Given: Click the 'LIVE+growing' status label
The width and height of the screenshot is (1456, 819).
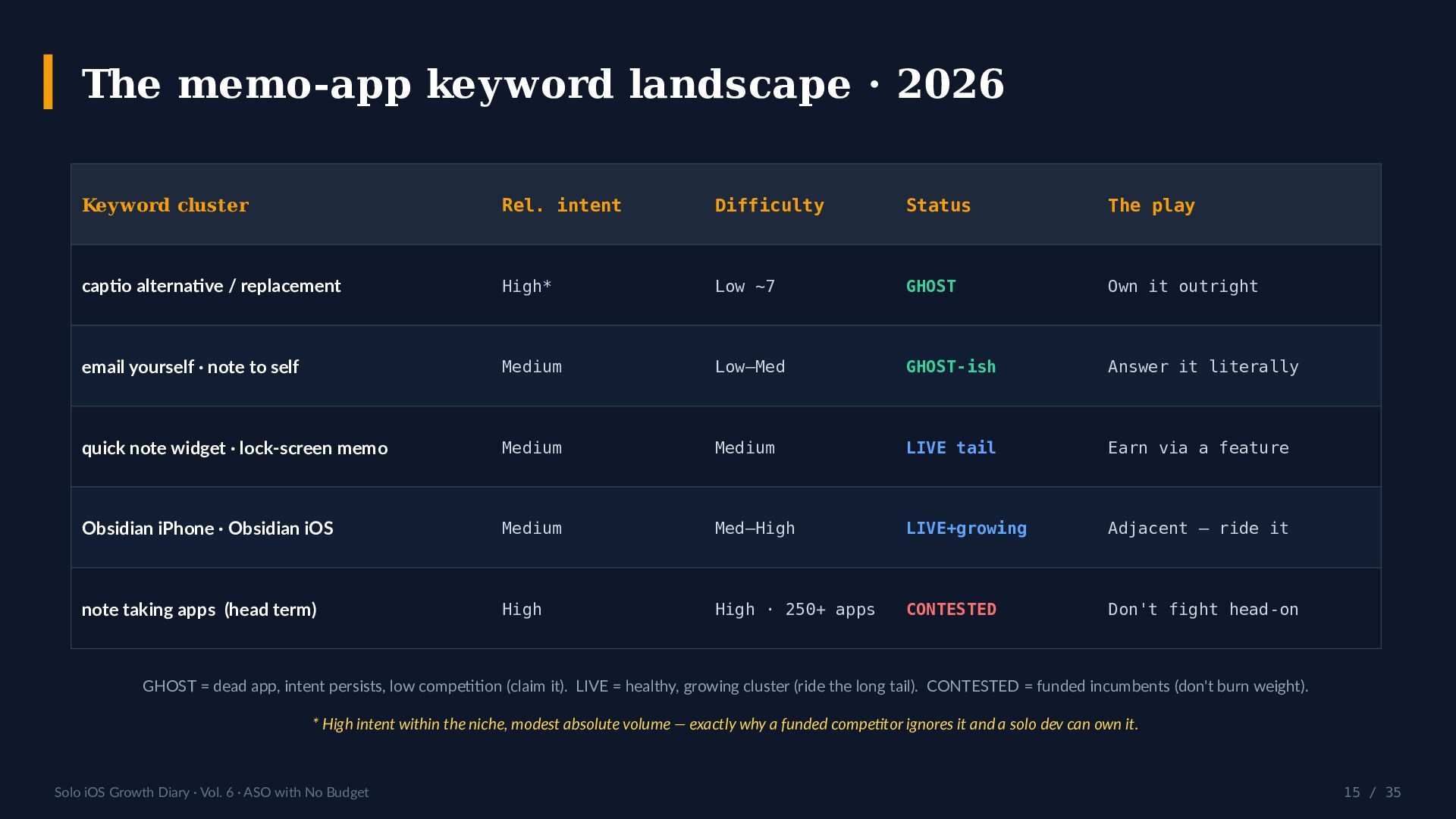Looking at the screenshot, I should click(x=966, y=529).
